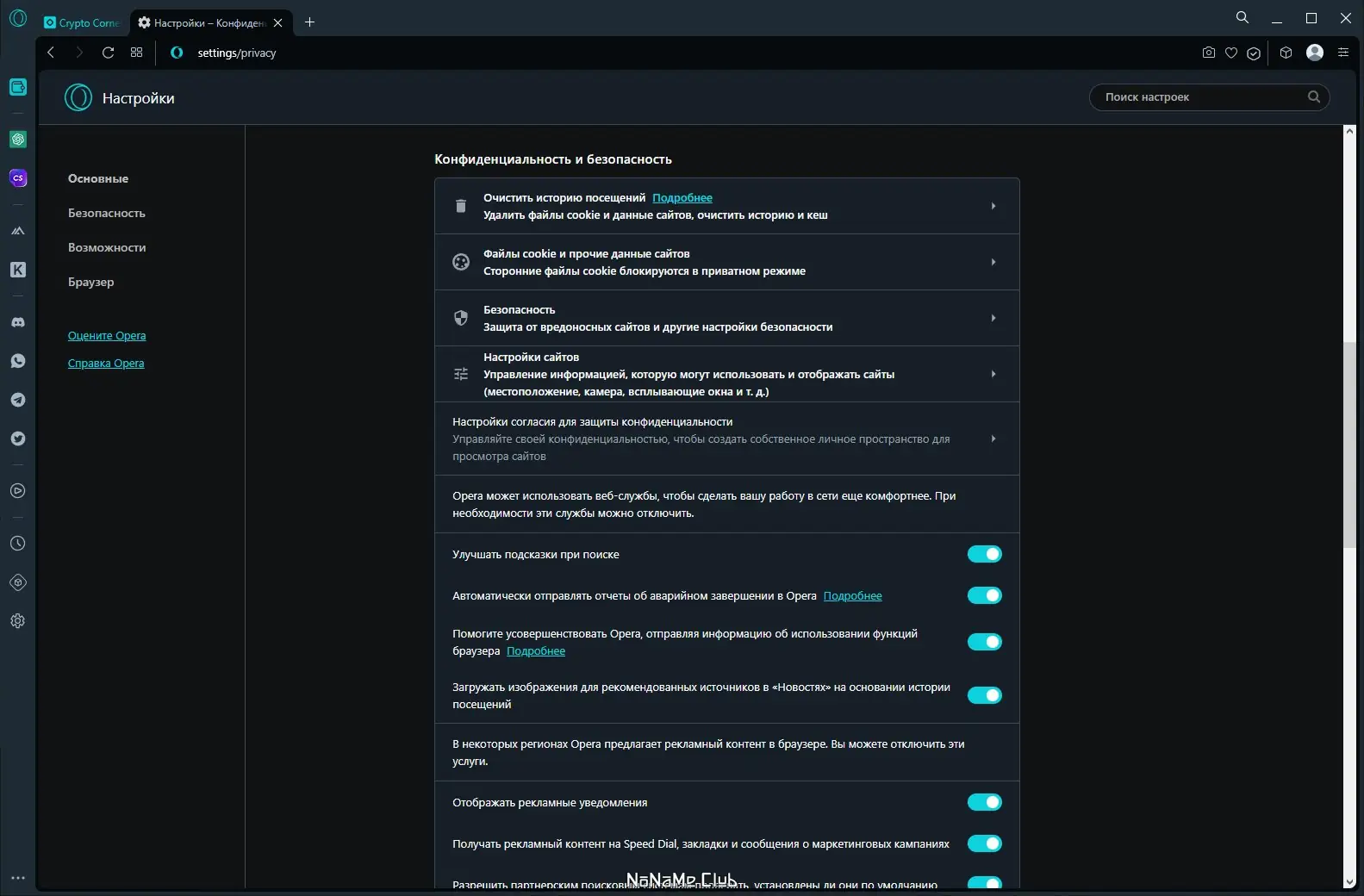Viewport: 1364px width, 896px height.
Task: Reload the current page
Action: coord(108,53)
